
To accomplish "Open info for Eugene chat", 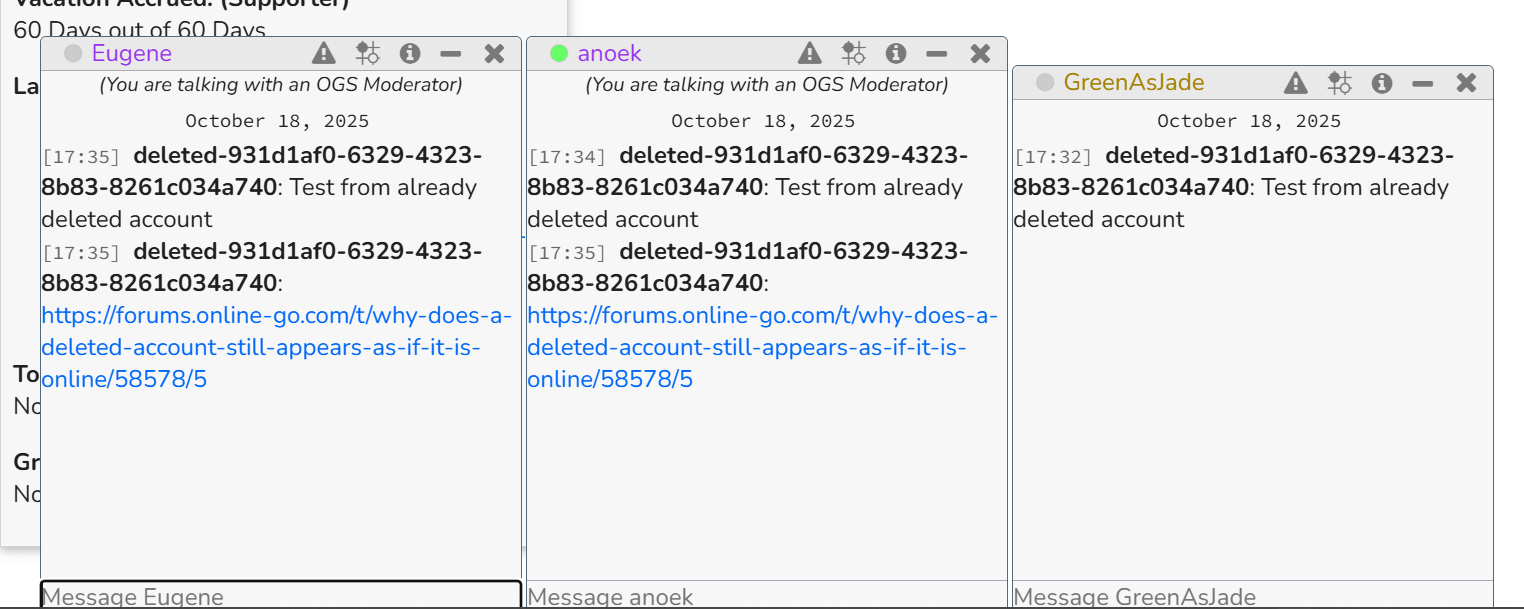I will coord(410,54).
